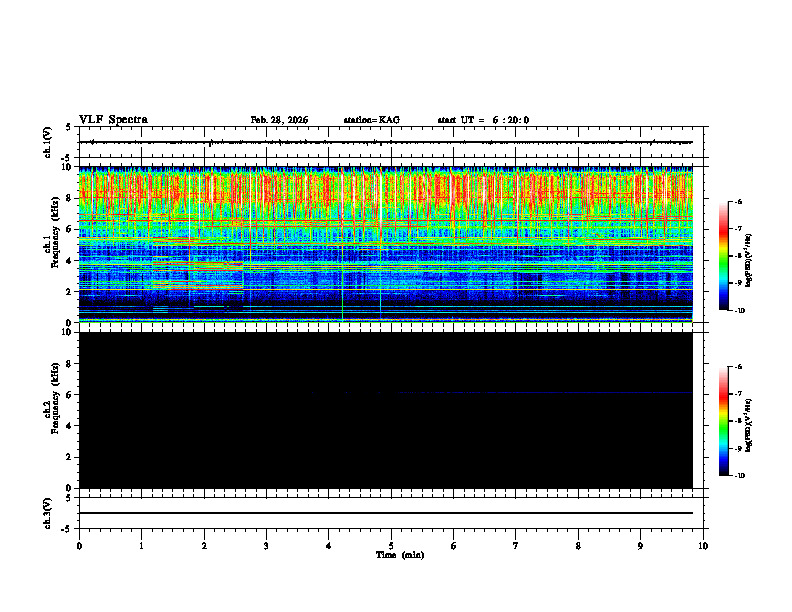Click the "VLF Spectra" title text
792x612 pixels.
pos(113,120)
